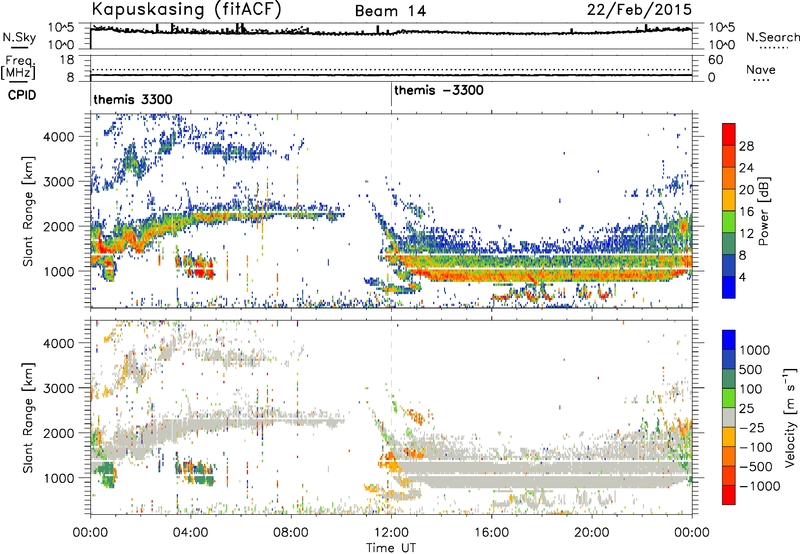Select the '20' tick on Power color bar

pyautogui.click(x=746, y=190)
